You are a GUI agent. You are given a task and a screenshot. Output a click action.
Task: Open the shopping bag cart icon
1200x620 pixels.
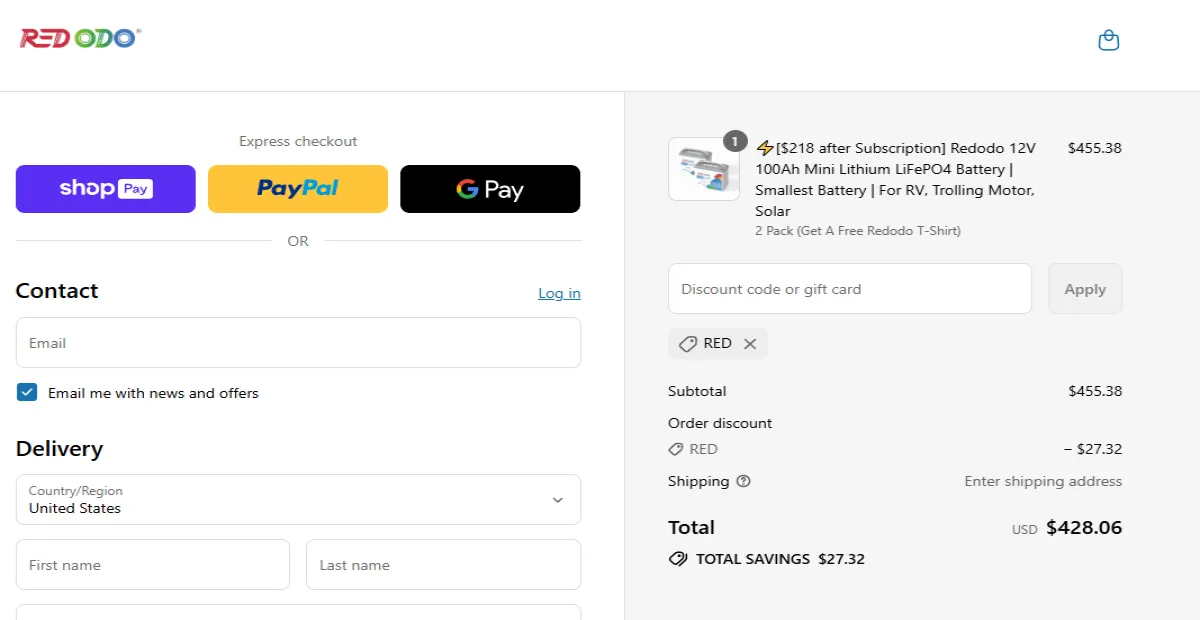pos(1108,41)
